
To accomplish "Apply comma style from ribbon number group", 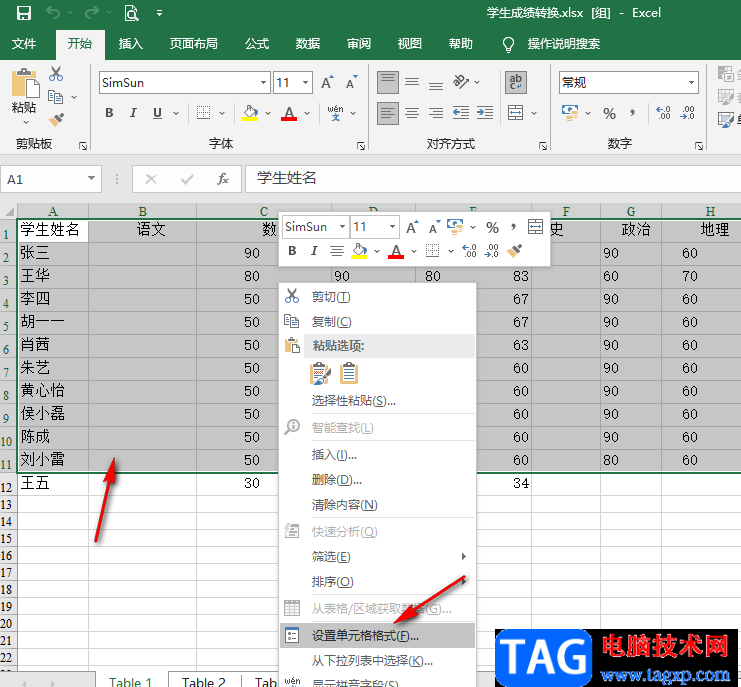I will coord(632,113).
